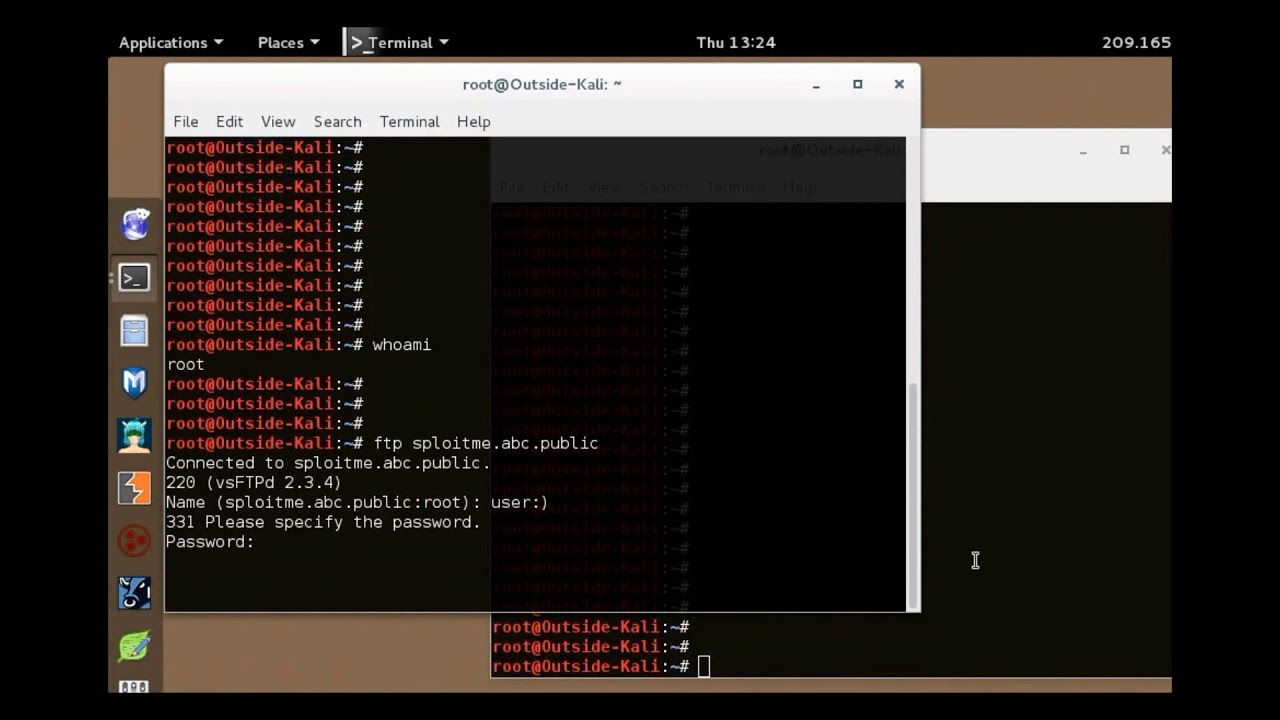Open the Files manager dock icon
This screenshot has height=720, width=1280.
[x=134, y=331]
